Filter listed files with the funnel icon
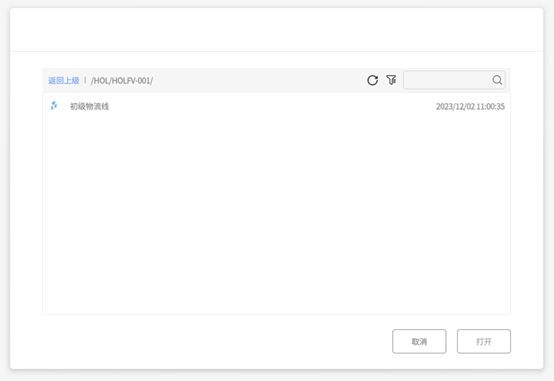The height and width of the screenshot is (381, 554). pyautogui.click(x=391, y=80)
